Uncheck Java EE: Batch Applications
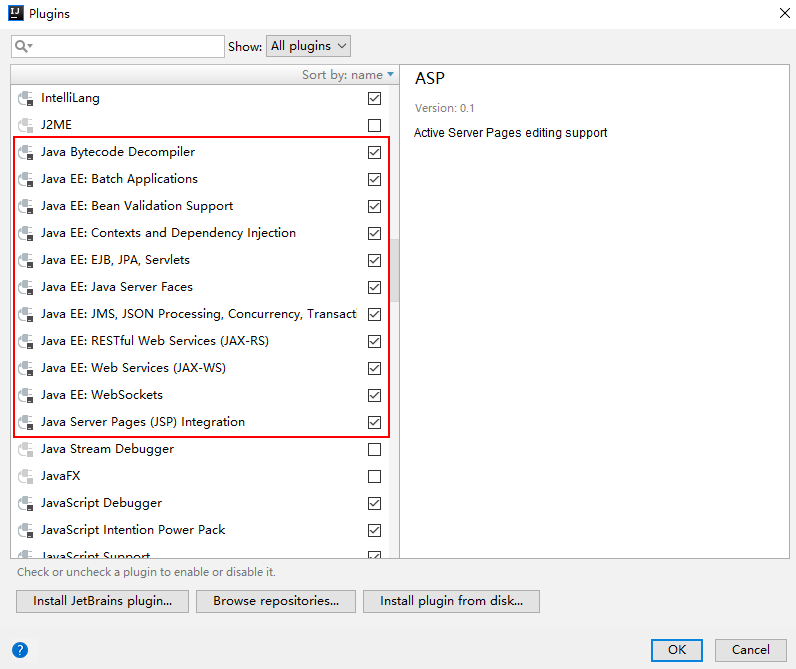This screenshot has height=669, width=796. pyautogui.click(x=374, y=179)
